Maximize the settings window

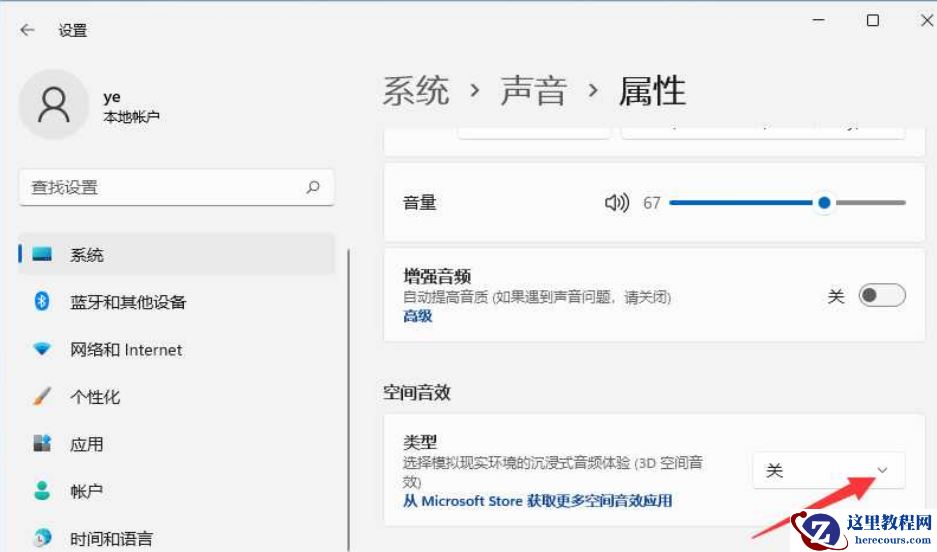tap(873, 20)
